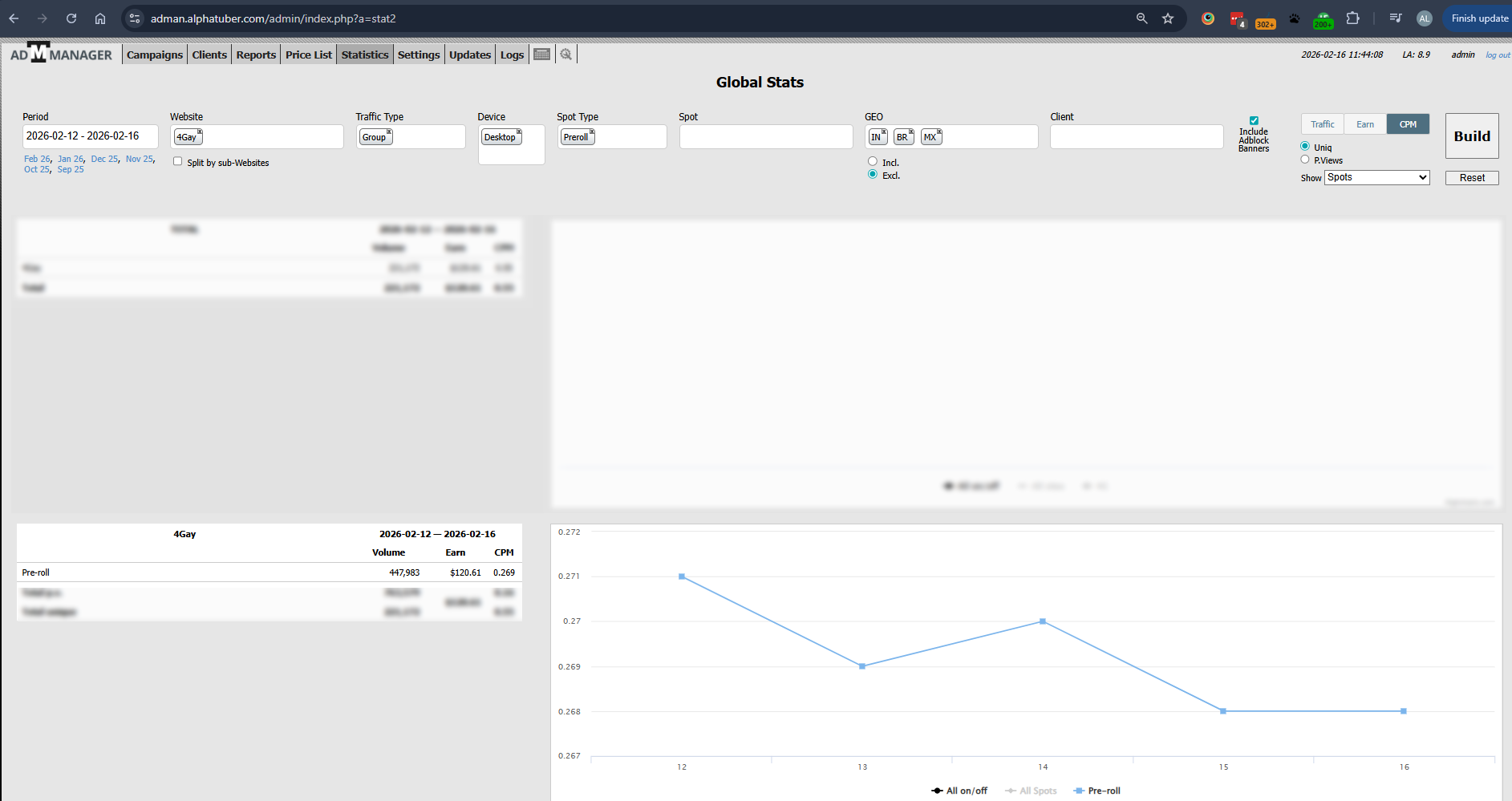Open the browser extensions puzzle icon

pos(1352,18)
